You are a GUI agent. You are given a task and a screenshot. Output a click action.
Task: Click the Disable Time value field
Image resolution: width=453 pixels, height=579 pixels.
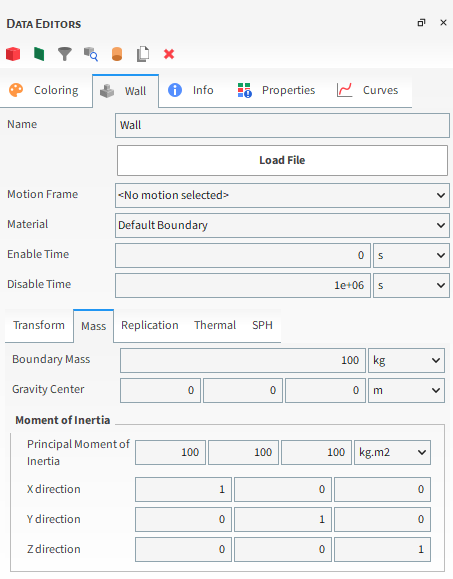[243, 285]
